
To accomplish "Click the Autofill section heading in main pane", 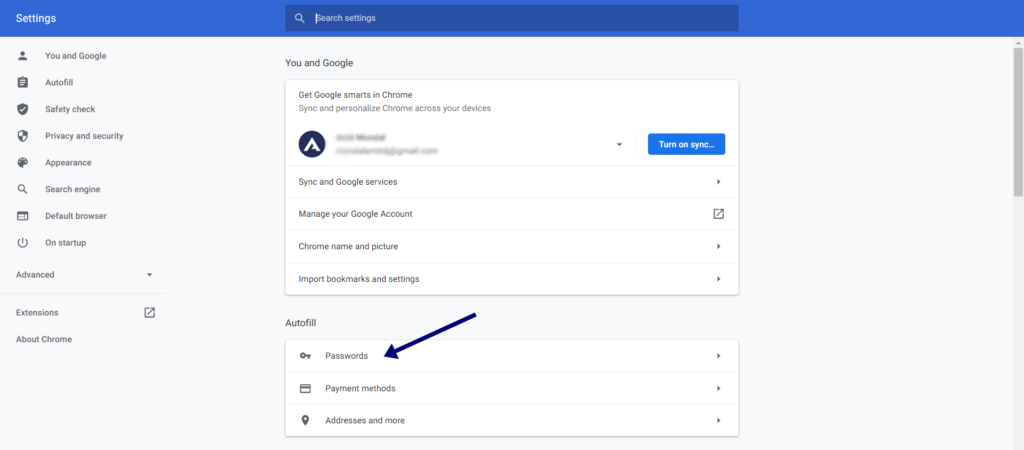I will (x=301, y=323).
